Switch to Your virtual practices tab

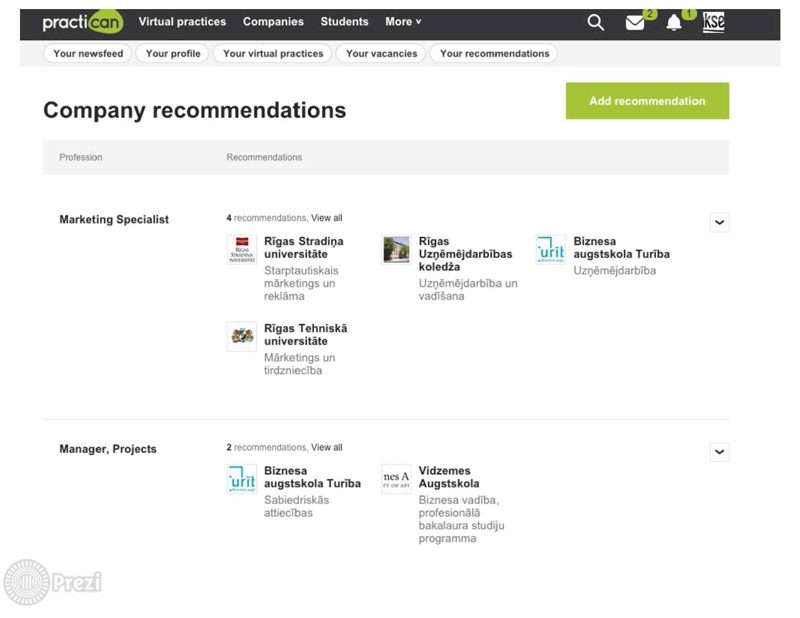[x=273, y=54]
